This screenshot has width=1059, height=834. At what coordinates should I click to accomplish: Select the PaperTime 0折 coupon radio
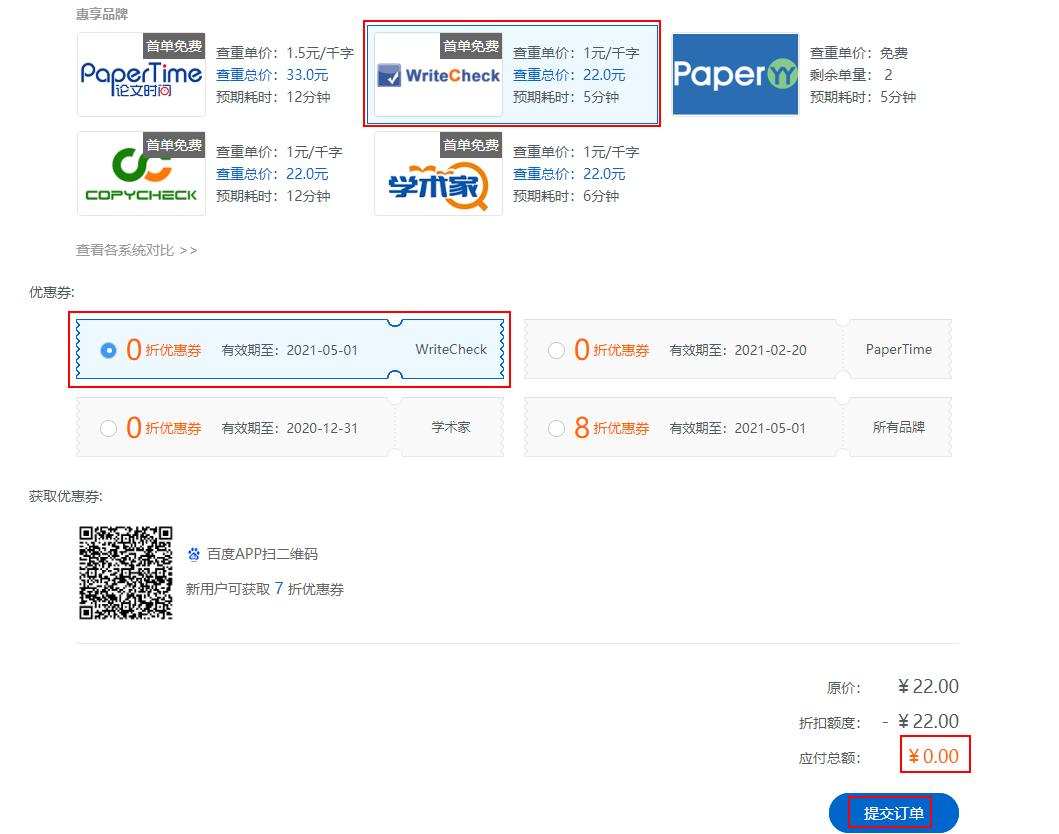coord(556,350)
